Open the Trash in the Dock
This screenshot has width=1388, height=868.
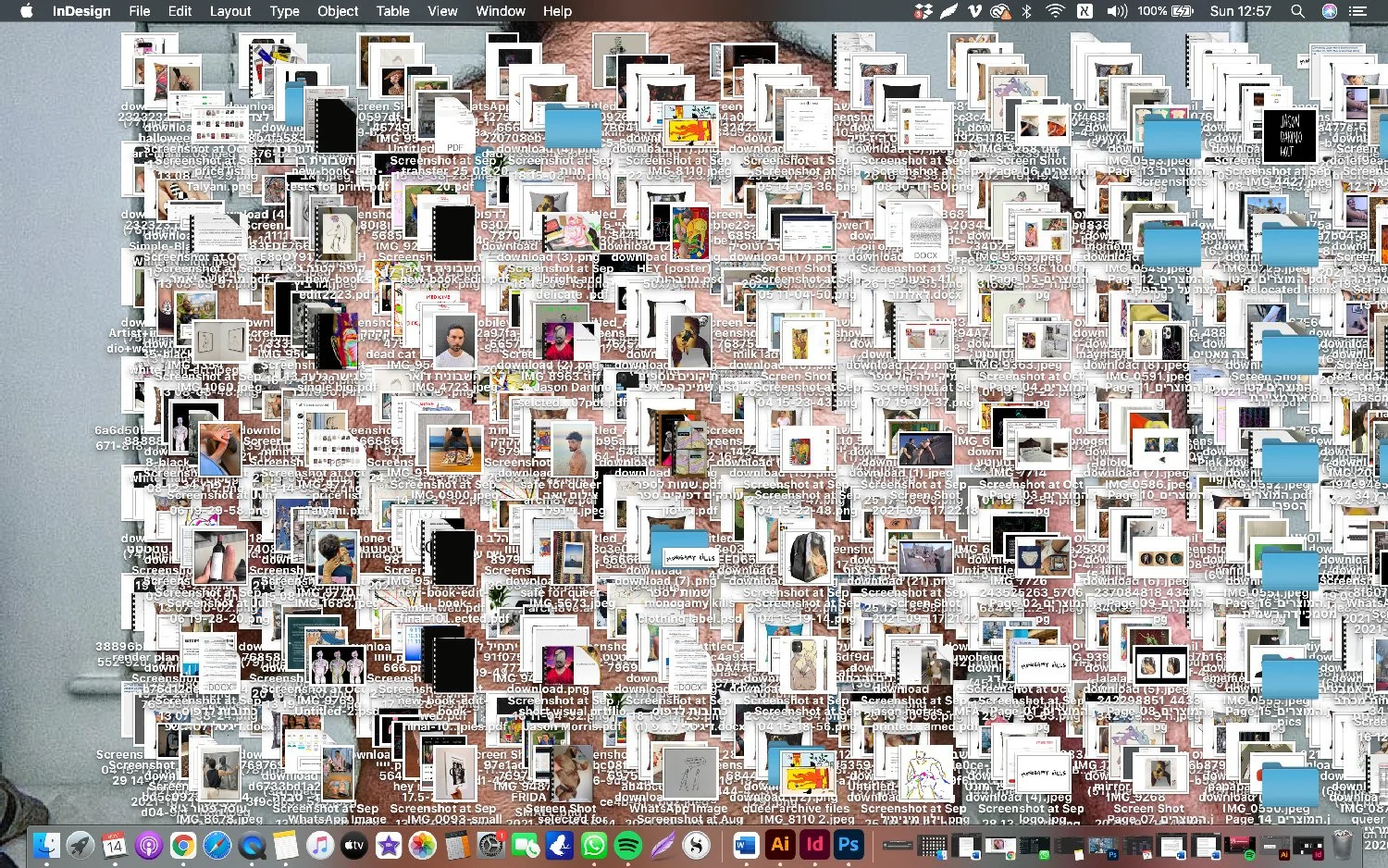coord(1343,845)
